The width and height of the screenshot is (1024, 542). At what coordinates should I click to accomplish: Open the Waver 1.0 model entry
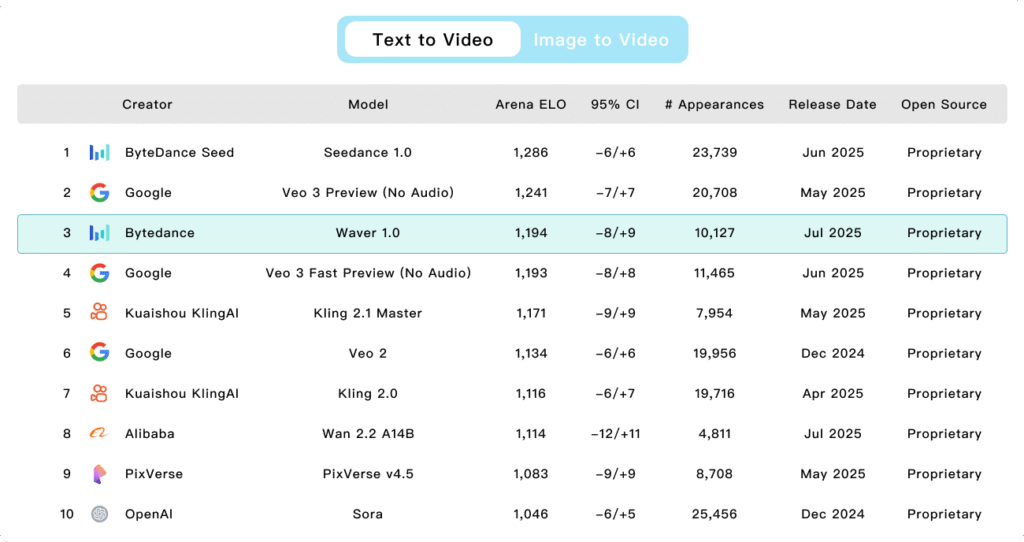[368, 233]
